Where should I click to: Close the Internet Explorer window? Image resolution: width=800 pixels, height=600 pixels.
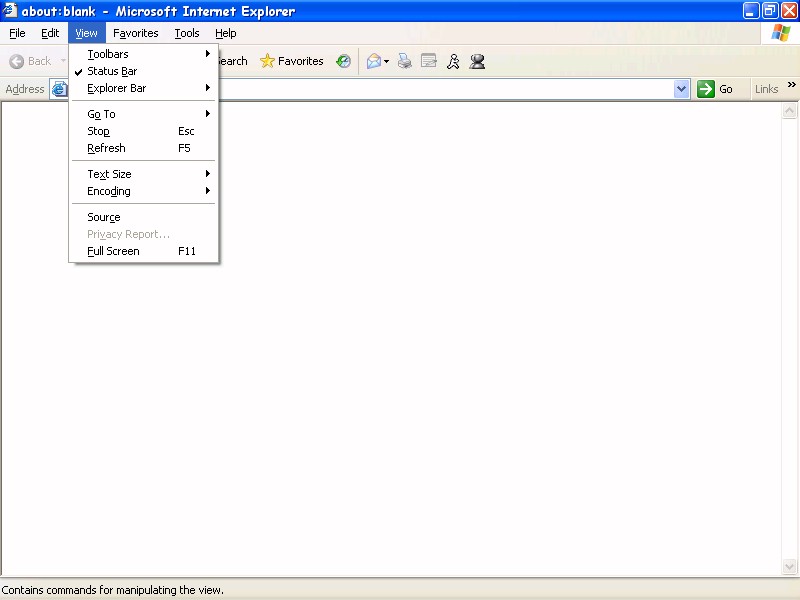[x=789, y=11]
